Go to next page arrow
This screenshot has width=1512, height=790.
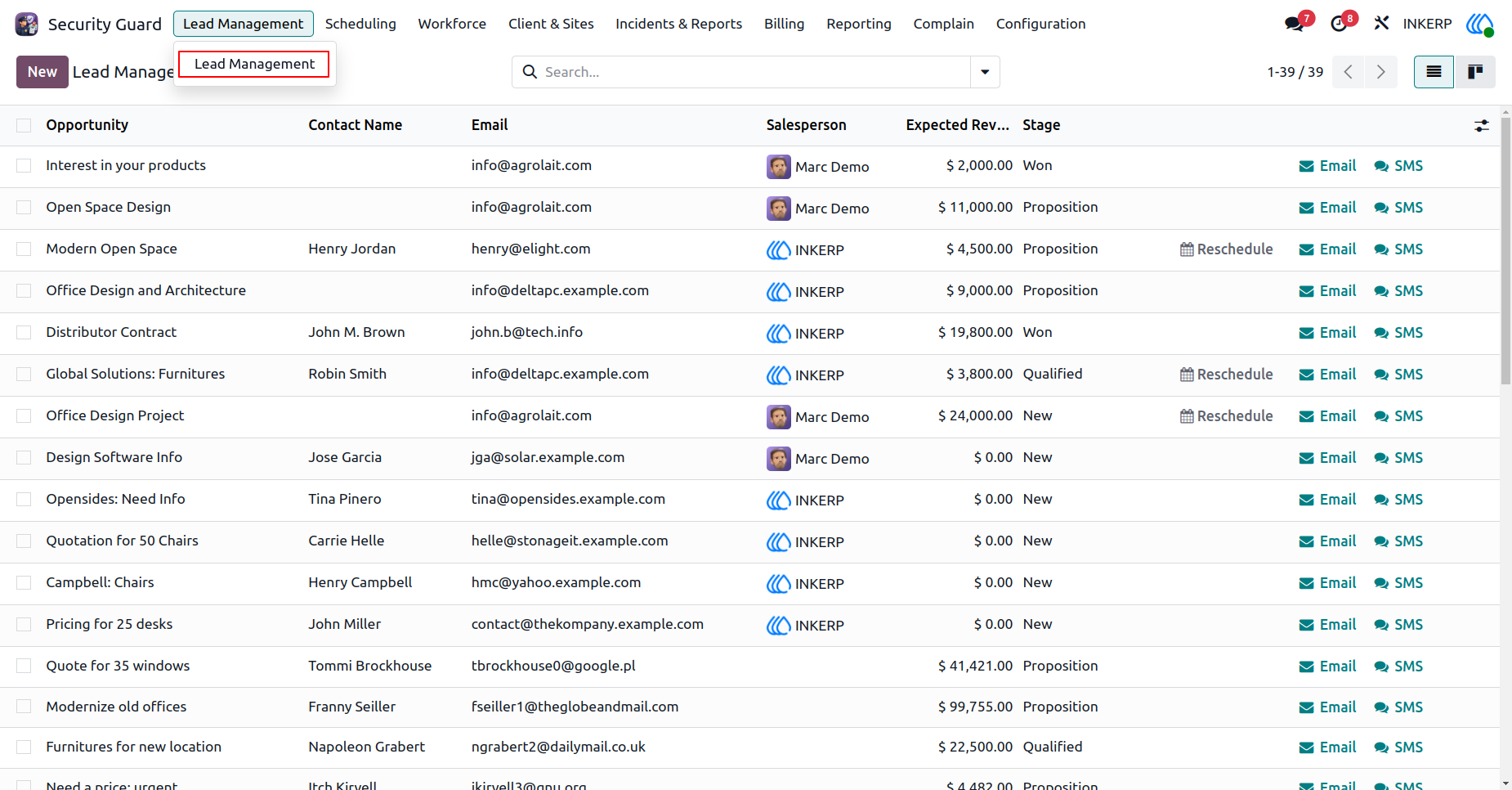[x=1380, y=72]
